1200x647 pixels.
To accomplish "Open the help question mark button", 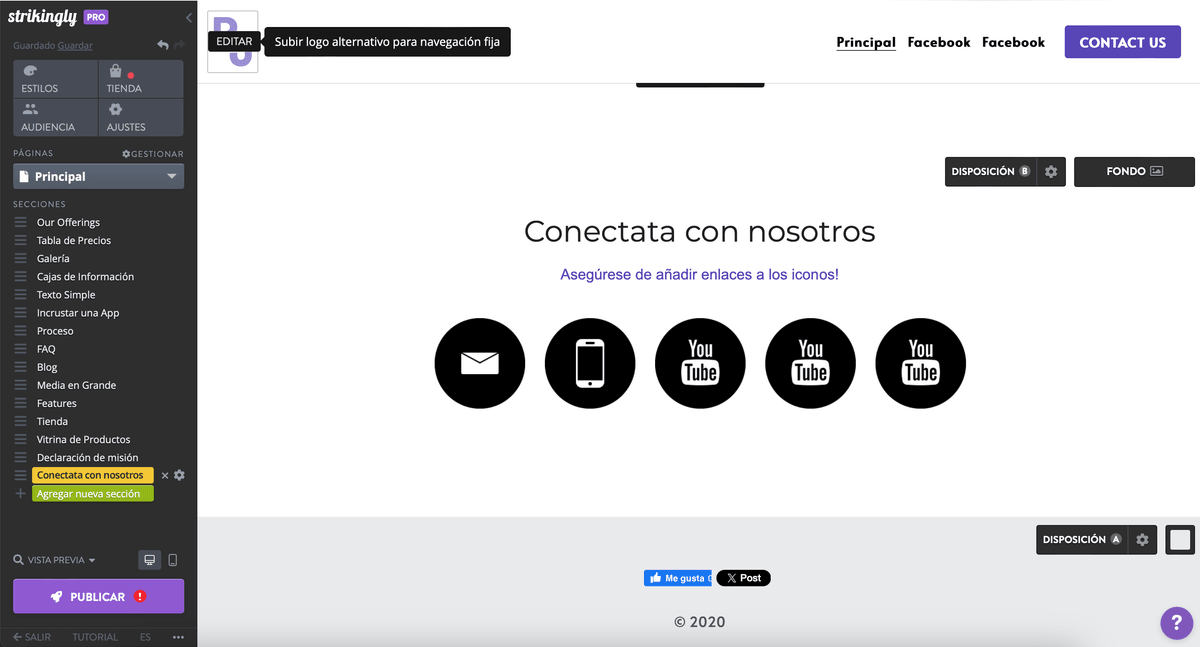I will 1177,622.
